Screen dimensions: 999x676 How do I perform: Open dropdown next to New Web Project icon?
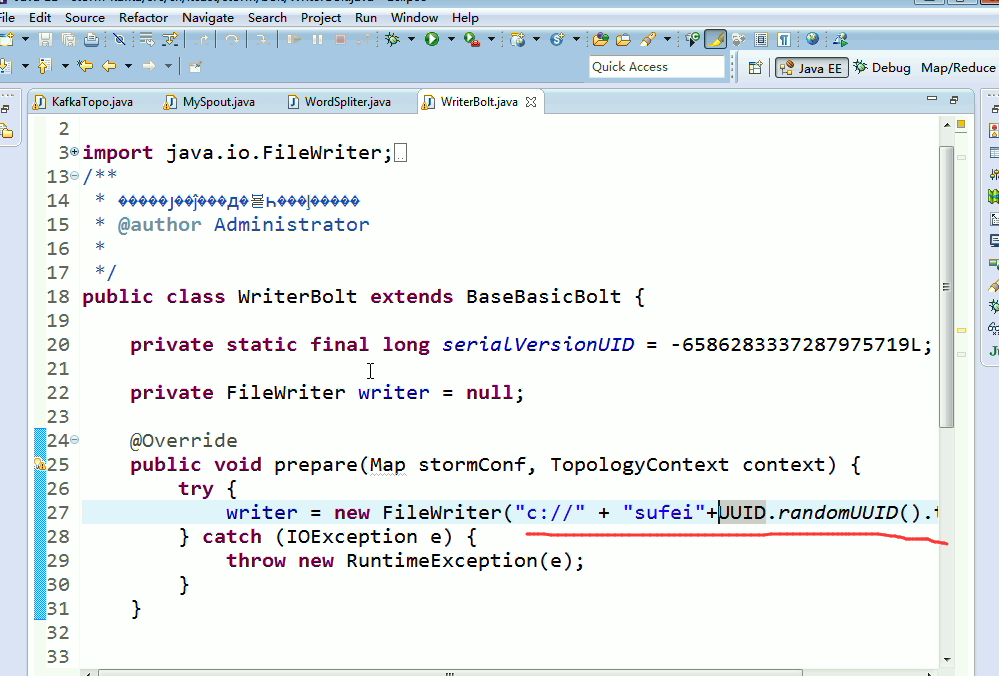point(536,40)
